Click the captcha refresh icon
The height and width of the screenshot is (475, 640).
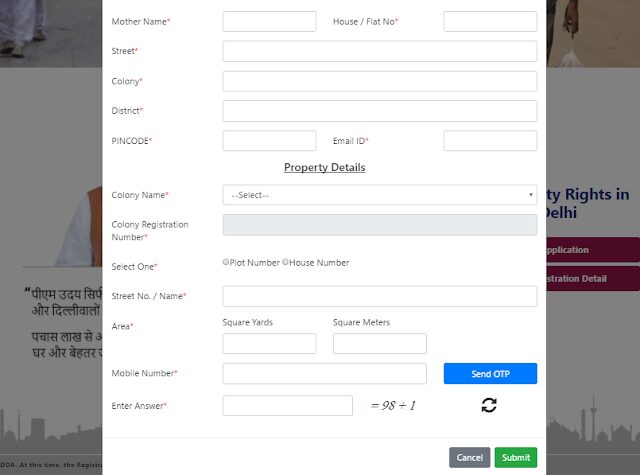[489, 405]
